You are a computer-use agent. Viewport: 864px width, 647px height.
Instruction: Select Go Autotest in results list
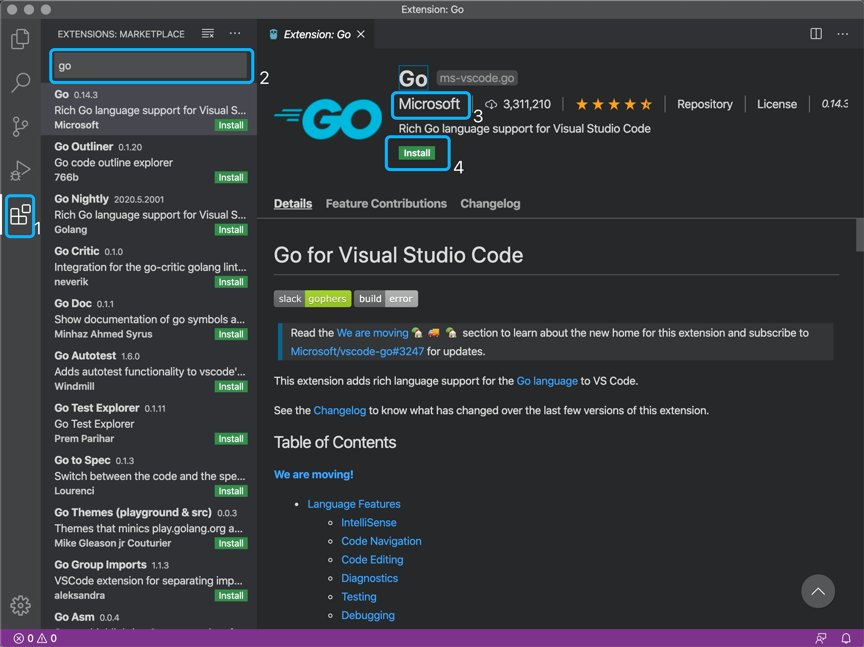[x=149, y=371]
